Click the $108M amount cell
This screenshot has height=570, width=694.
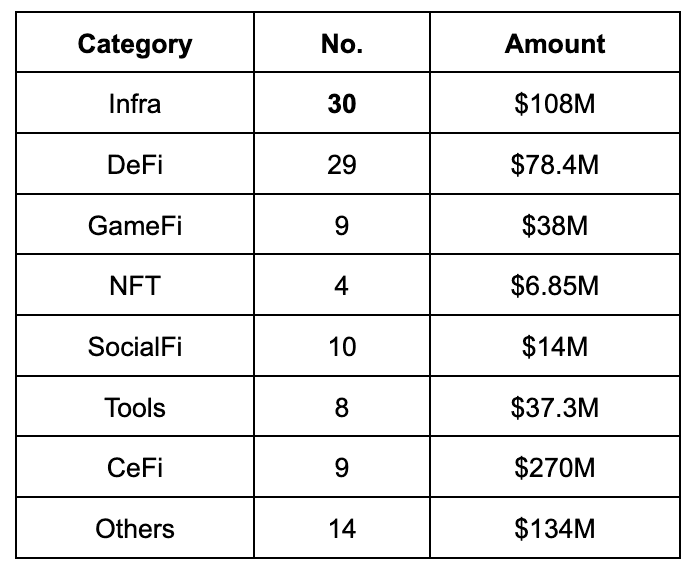pyautogui.click(x=555, y=103)
